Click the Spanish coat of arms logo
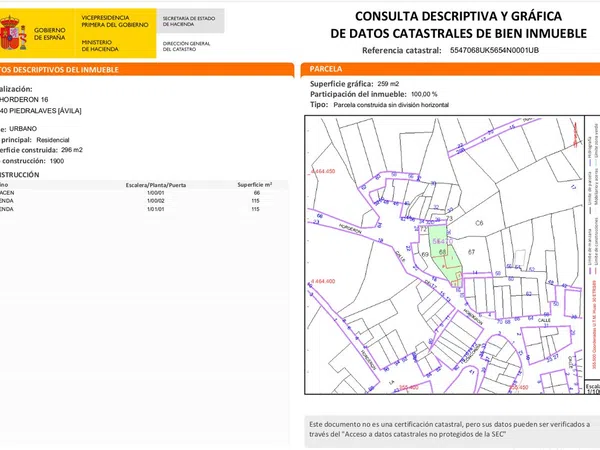 tap(13, 33)
